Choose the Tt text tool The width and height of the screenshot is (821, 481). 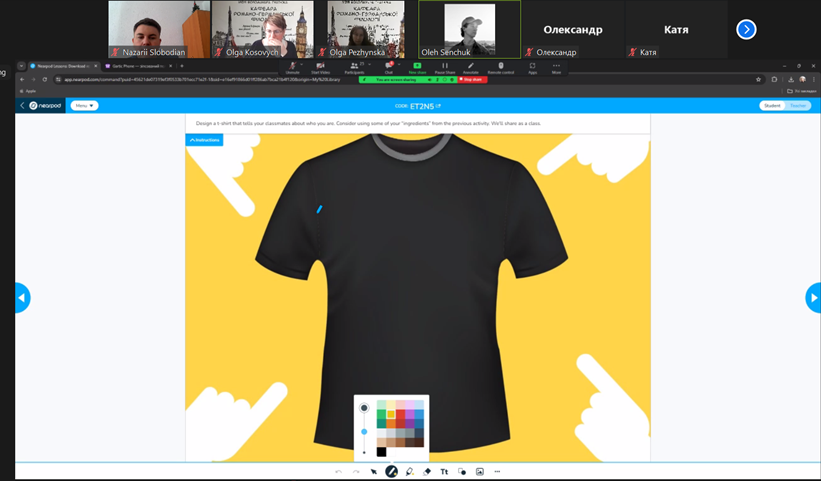click(x=444, y=472)
